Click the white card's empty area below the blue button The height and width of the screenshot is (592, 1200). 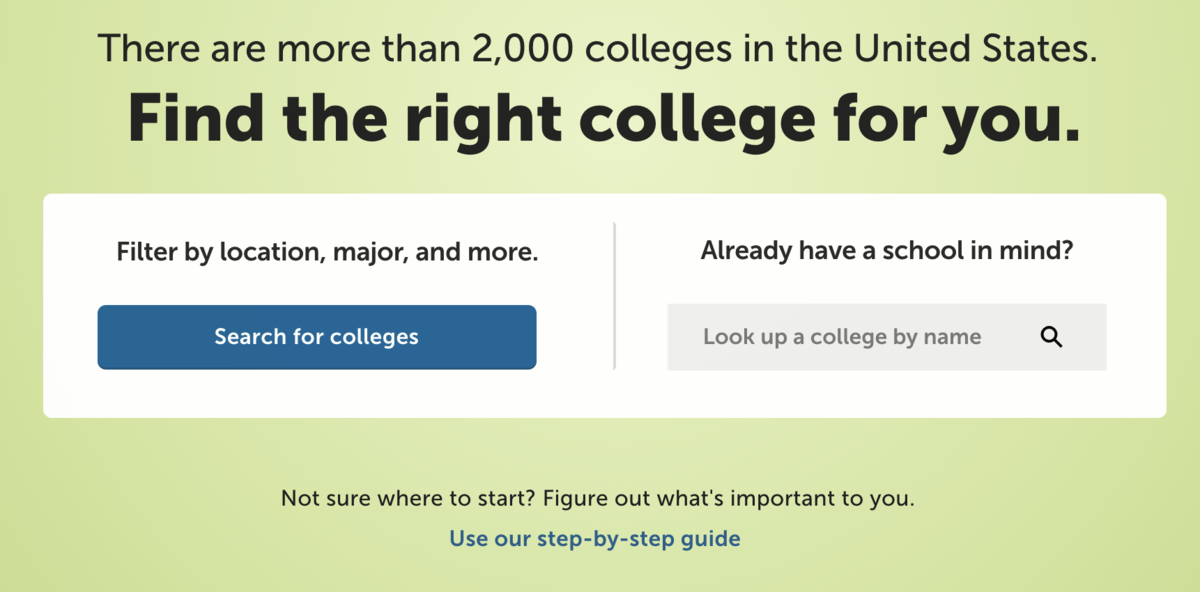click(317, 394)
